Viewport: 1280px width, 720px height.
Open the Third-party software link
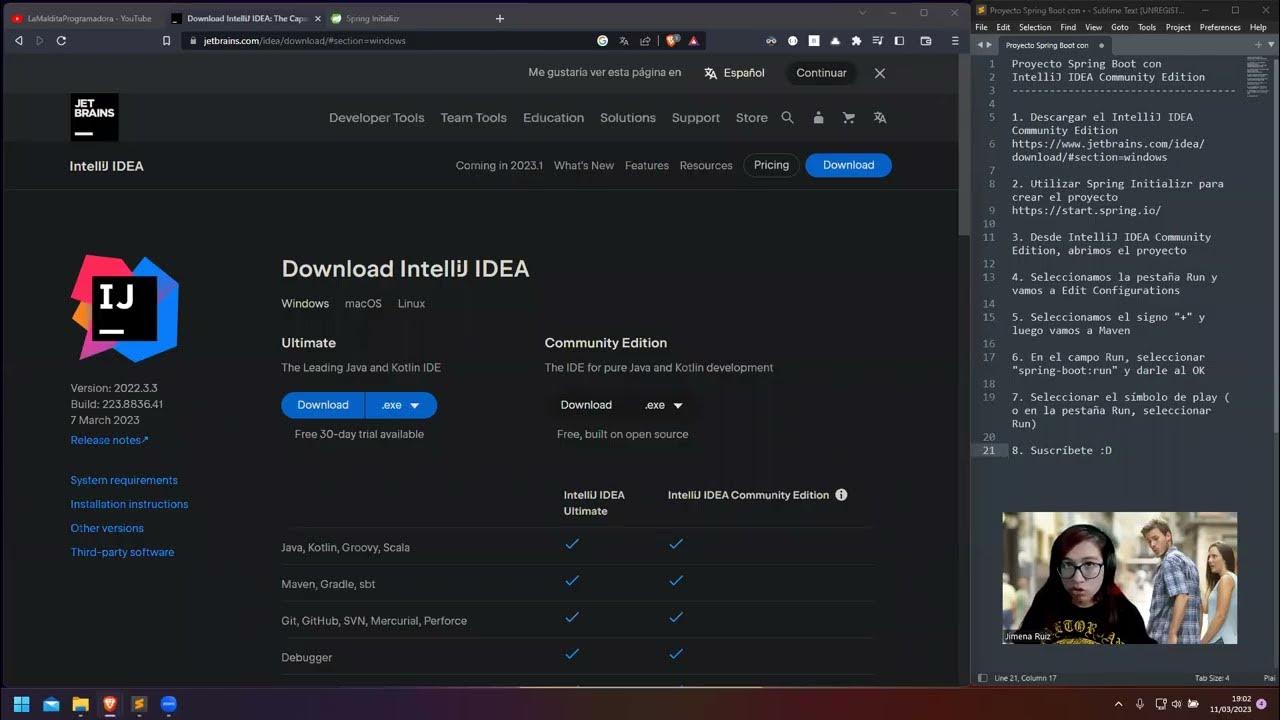[122, 552]
